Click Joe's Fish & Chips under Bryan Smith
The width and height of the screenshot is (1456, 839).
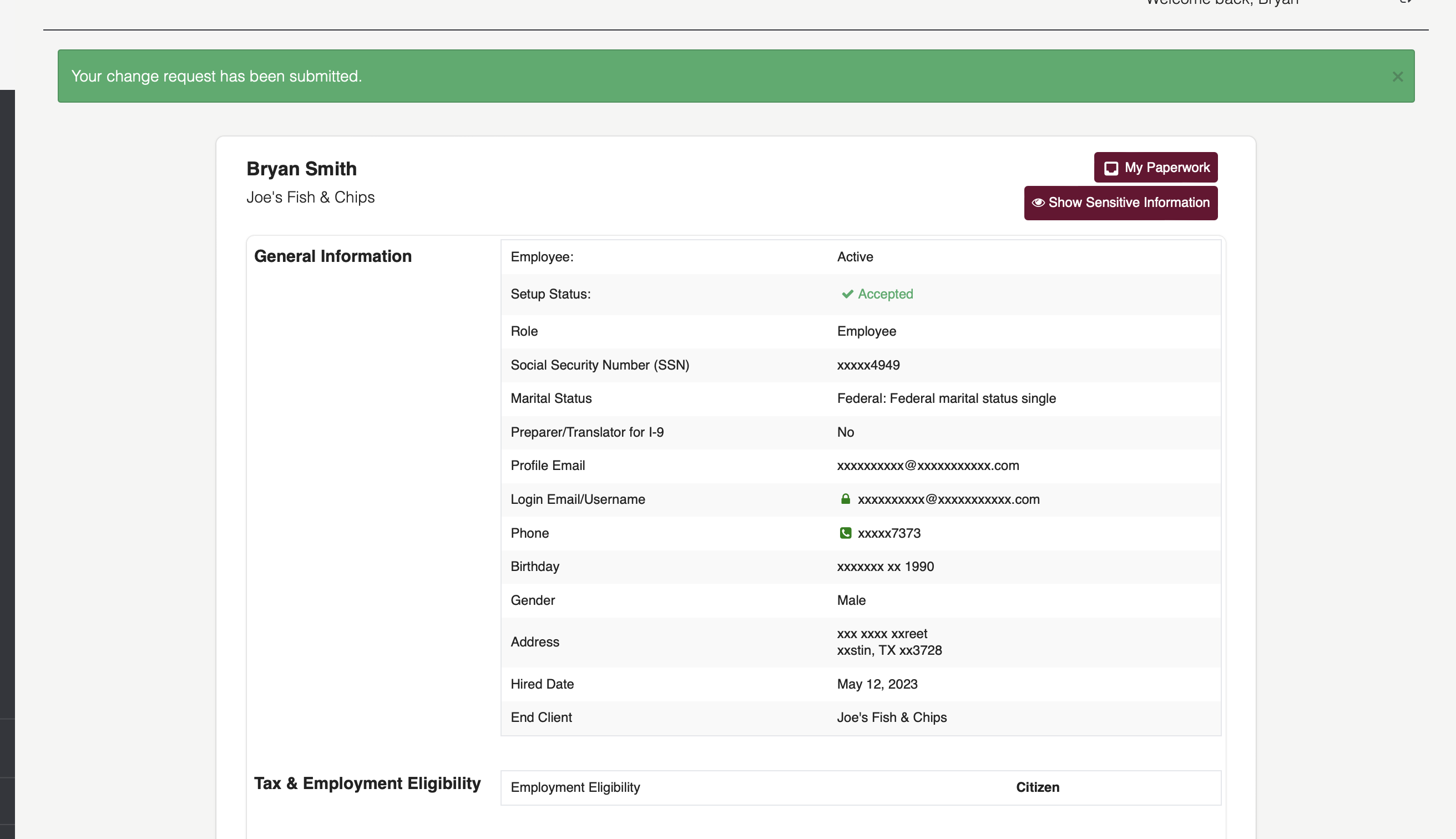pos(311,196)
